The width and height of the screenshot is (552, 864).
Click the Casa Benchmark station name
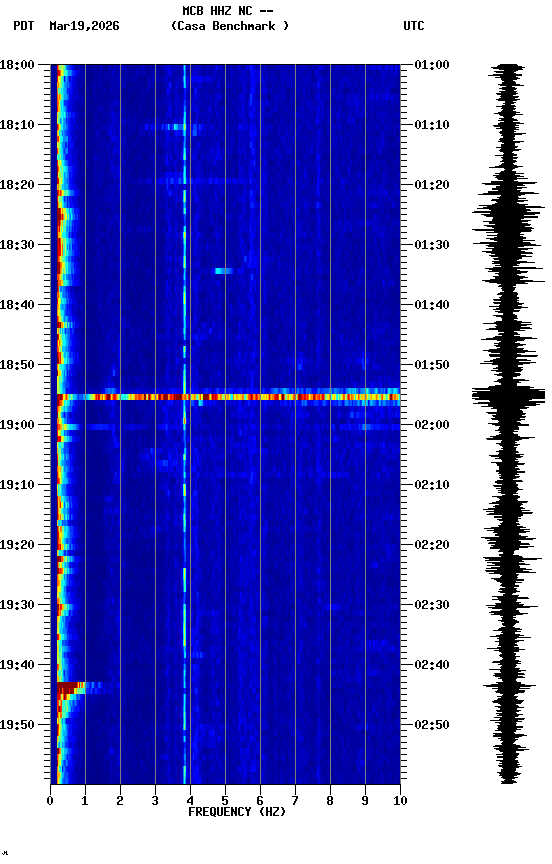pos(230,26)
